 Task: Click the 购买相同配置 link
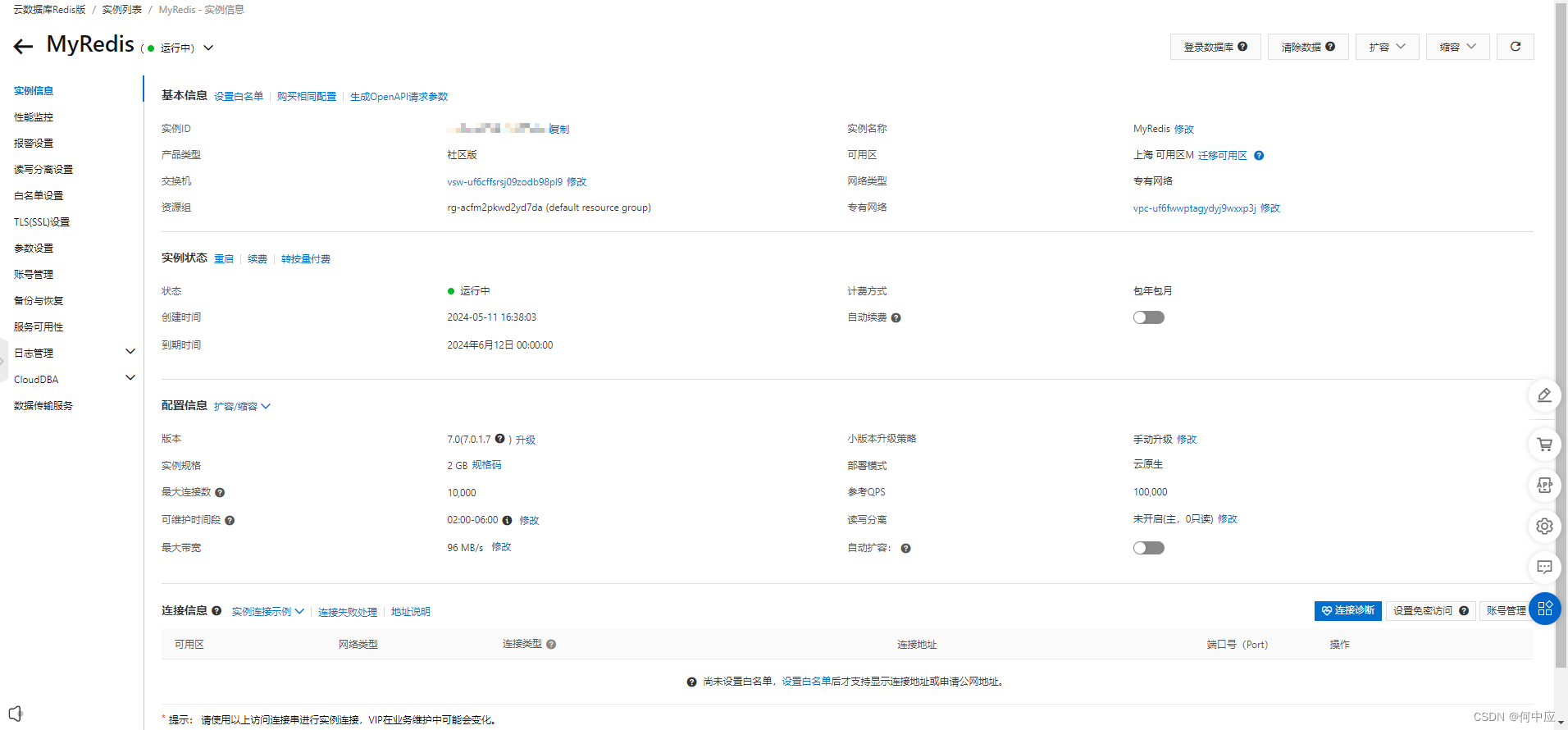point(307,97)
